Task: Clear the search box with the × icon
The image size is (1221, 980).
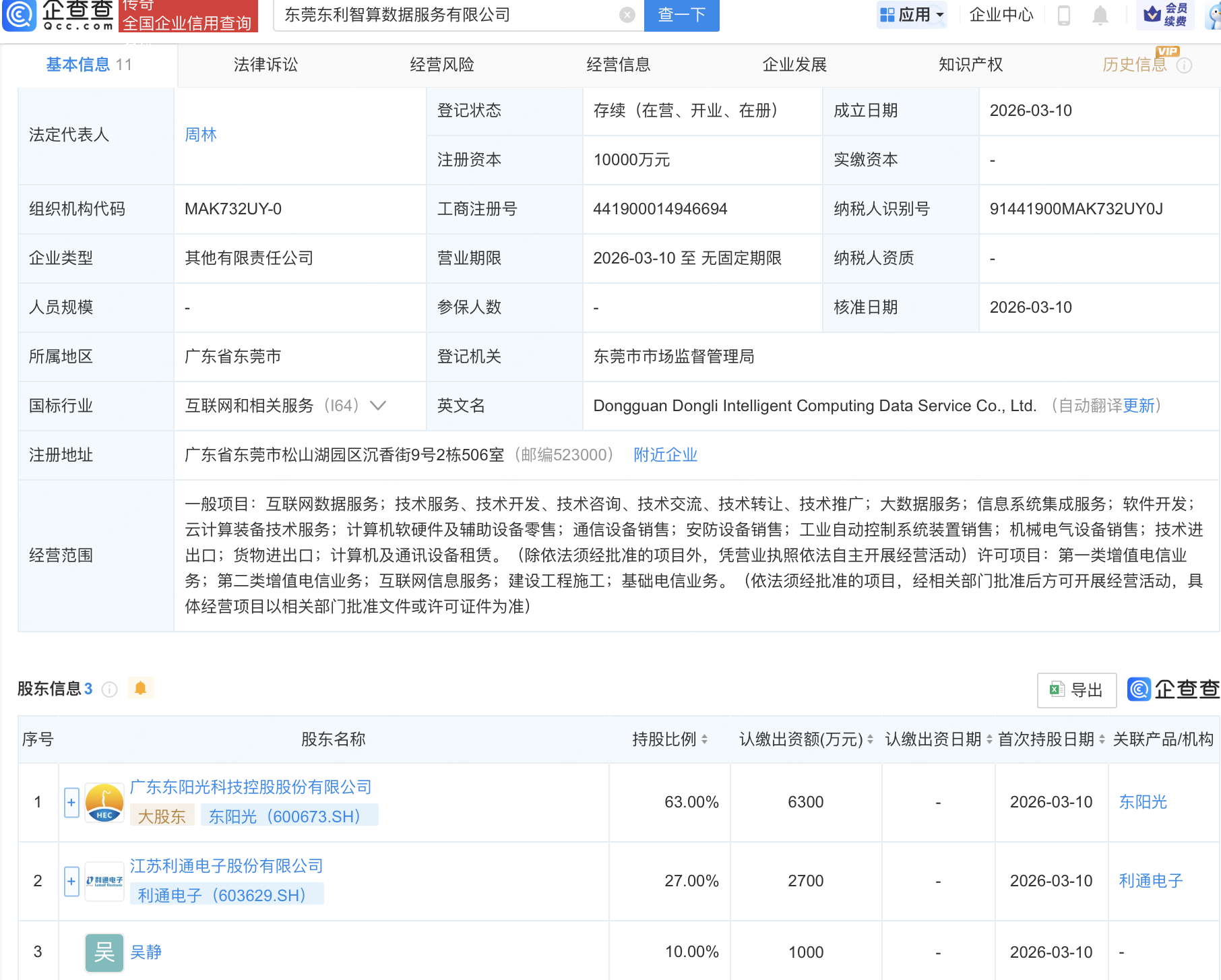Action: click(x=627, y=15)
